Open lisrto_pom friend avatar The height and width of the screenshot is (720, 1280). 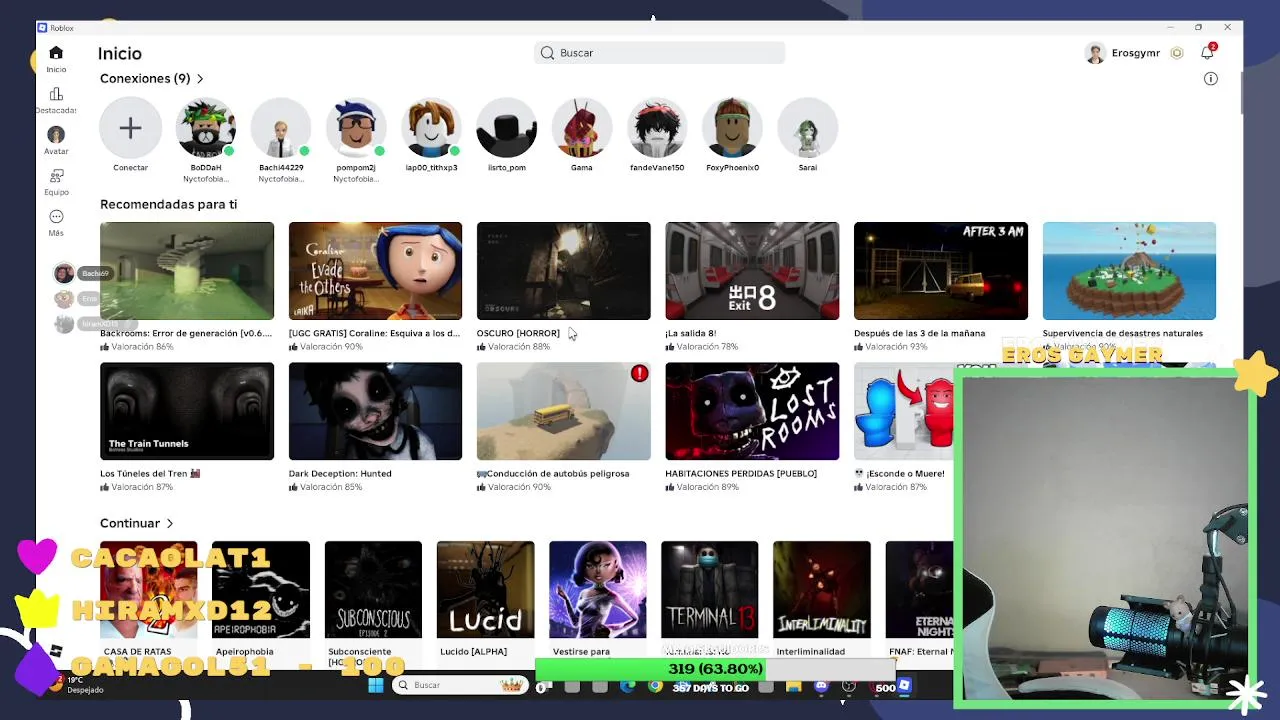click(507, 128)
